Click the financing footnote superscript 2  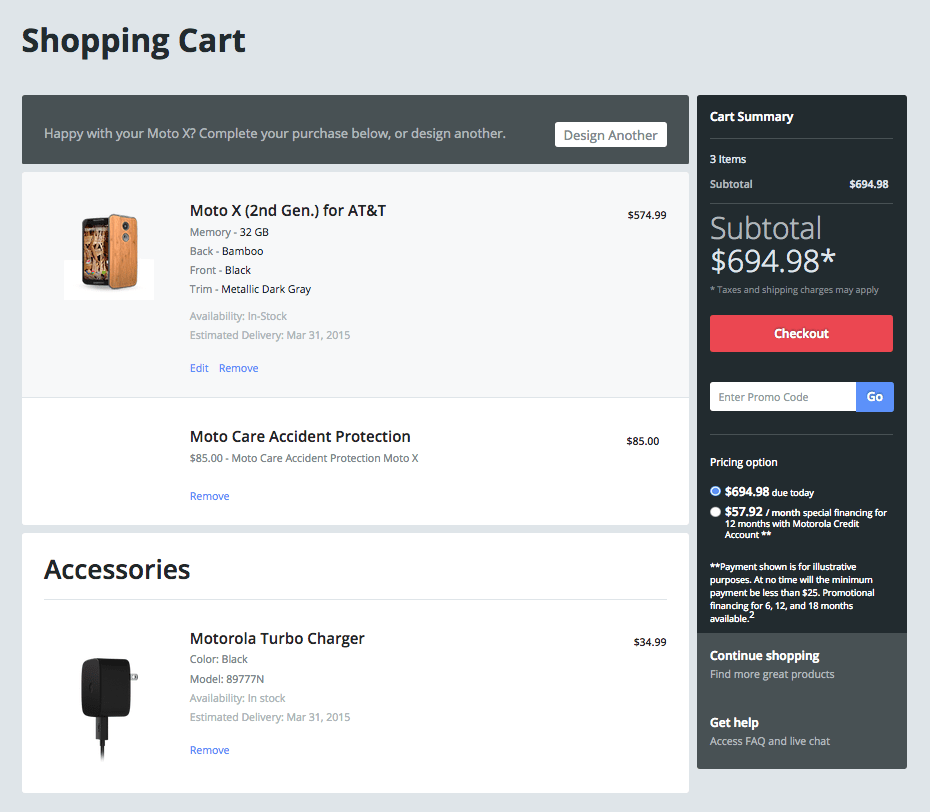point(752,615)
